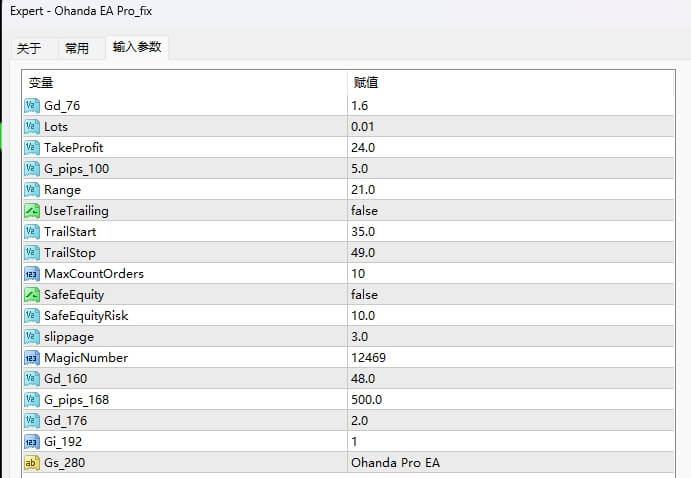Click the UseTrailing boolean icon

click(31, 211)
